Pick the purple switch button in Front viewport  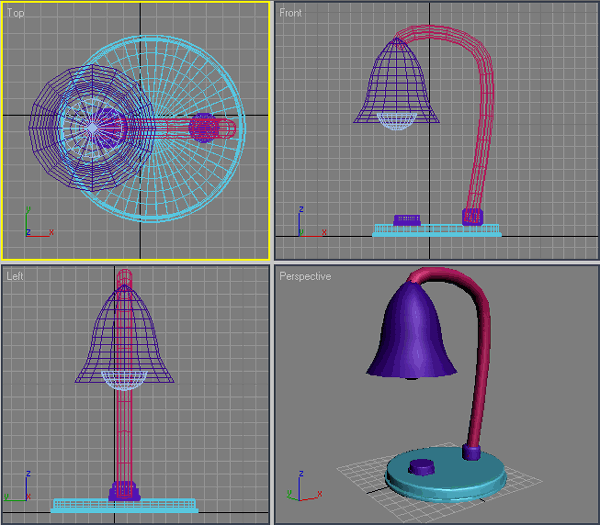[407, 220]
